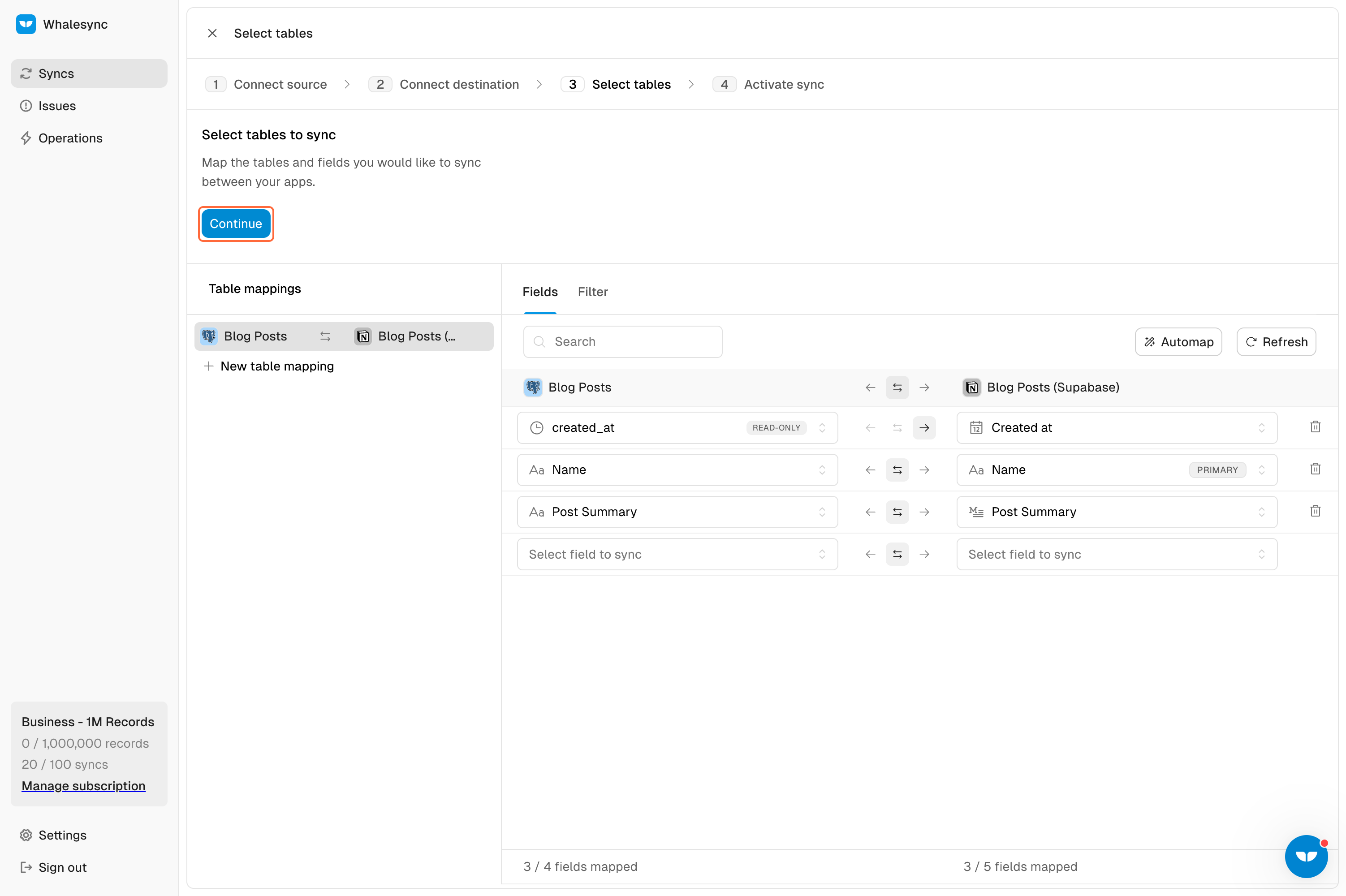Select right-arrow direction for Post Summary row
Image resolution: width=1346 pixels, height=896 pixels.
924,512
